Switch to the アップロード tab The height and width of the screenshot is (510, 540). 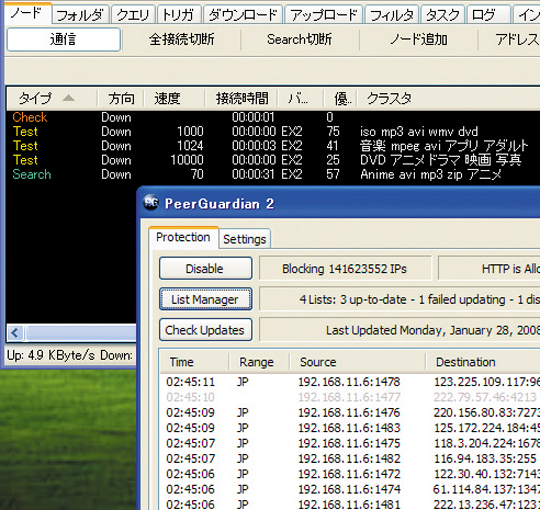[x=324, y=15]
